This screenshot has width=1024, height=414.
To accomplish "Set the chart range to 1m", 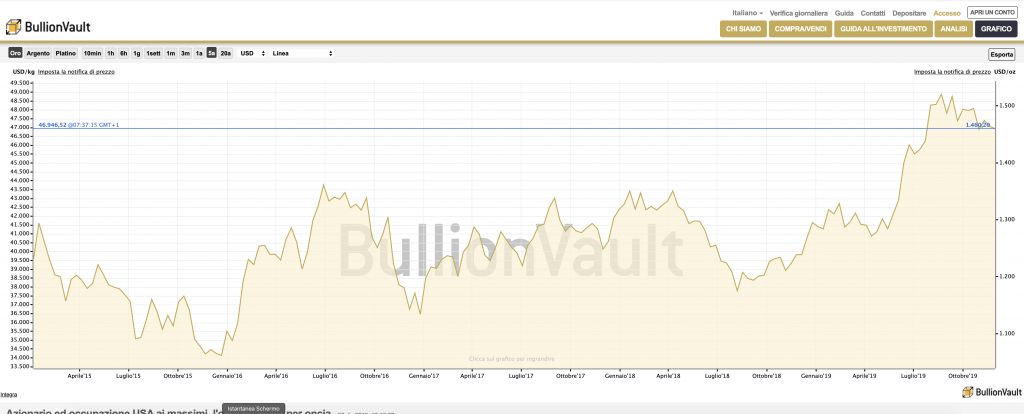I will [x=170, y=53].
